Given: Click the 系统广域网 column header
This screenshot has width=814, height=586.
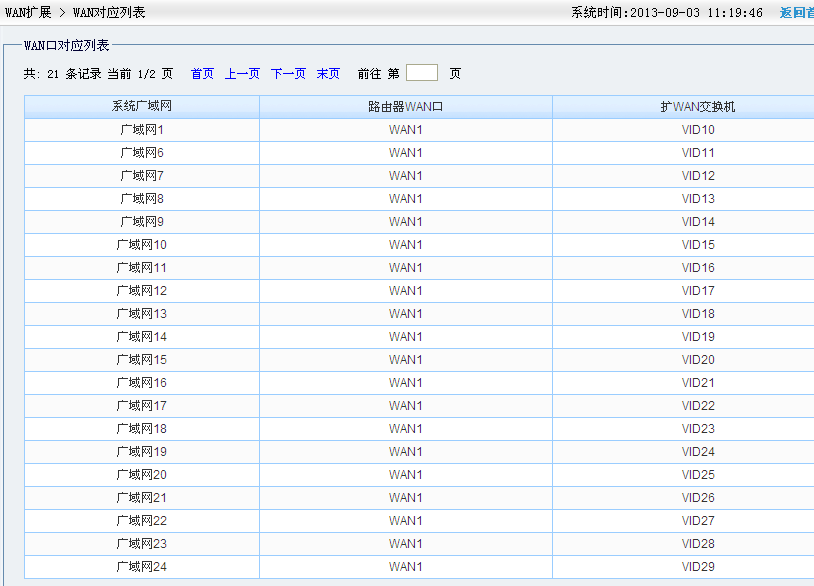Looking at the screenshot, I should tap(142, 107).
